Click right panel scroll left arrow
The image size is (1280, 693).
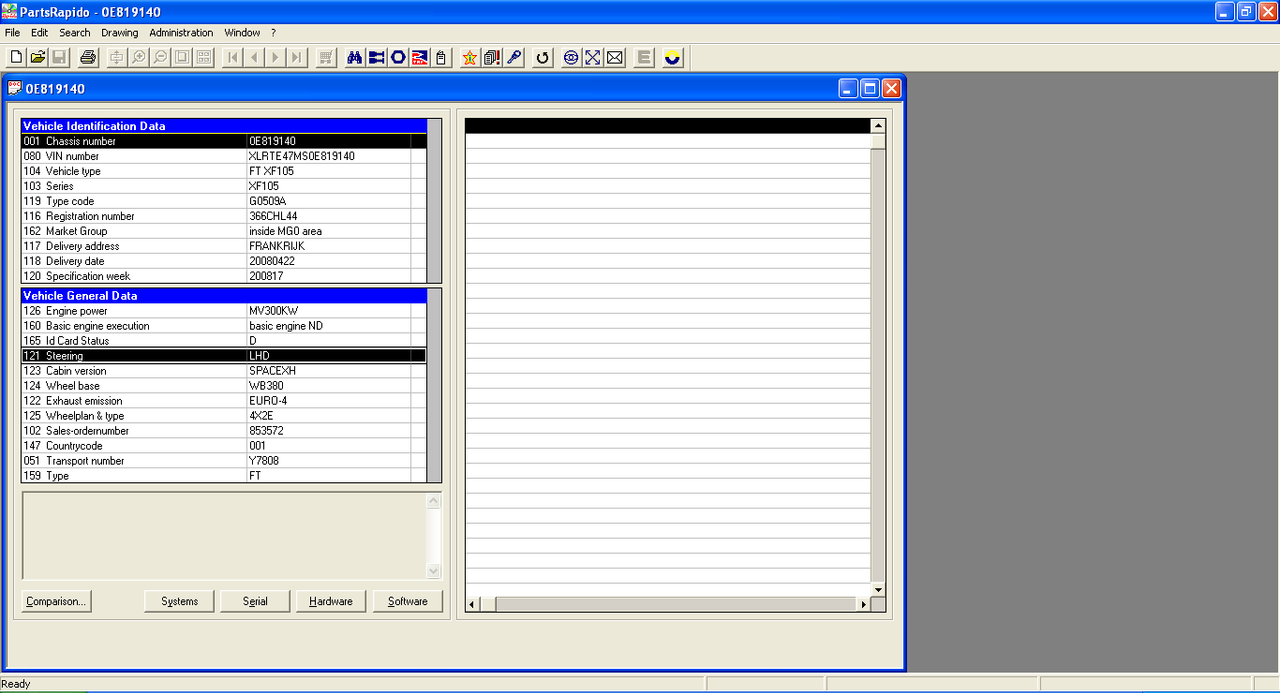(x=473, y=605)
